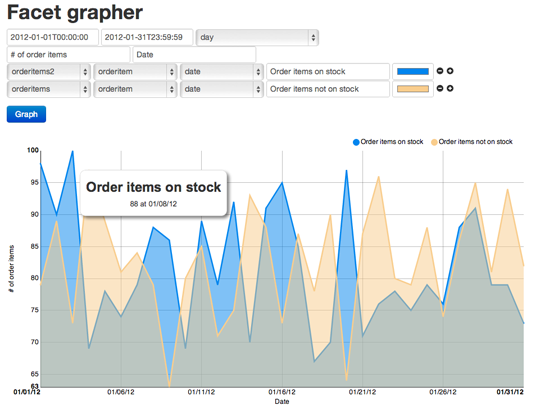Remove the Order items on stock row
Screen dimensions: 540x414
(440, 71)
